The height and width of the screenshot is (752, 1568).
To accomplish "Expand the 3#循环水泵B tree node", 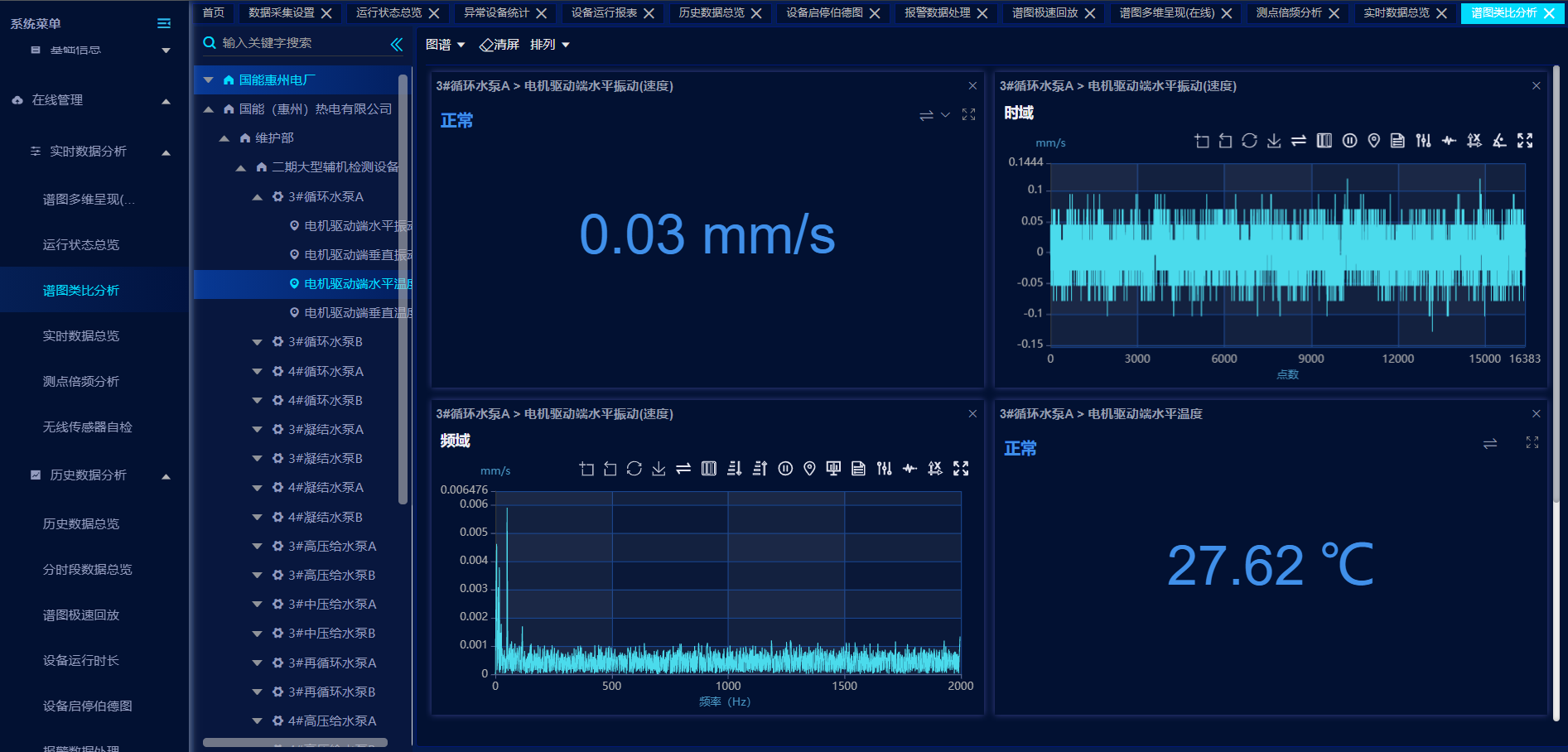I will point(257,342).
